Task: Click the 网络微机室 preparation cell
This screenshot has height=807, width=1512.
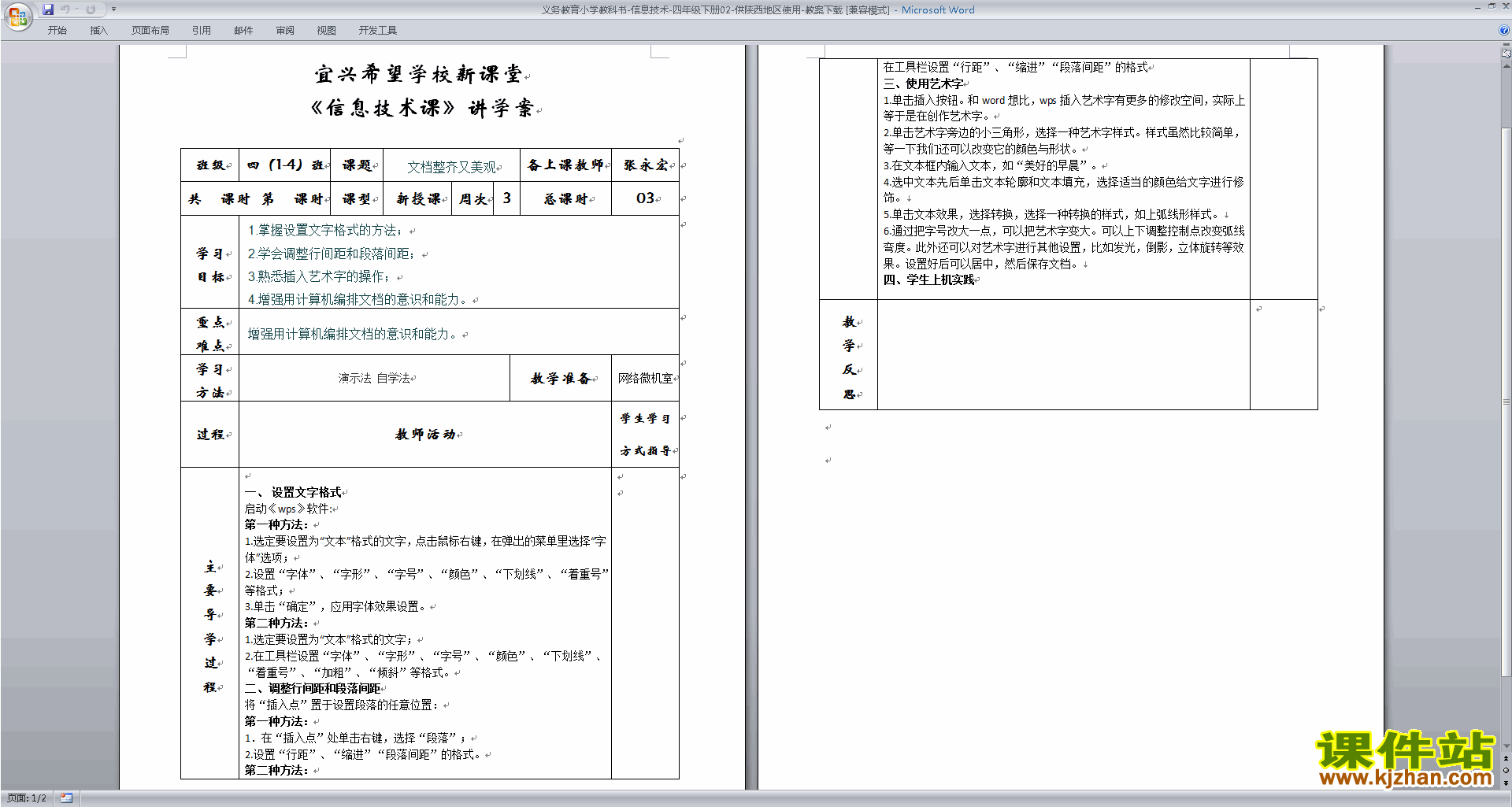Action: pos(645,378)
